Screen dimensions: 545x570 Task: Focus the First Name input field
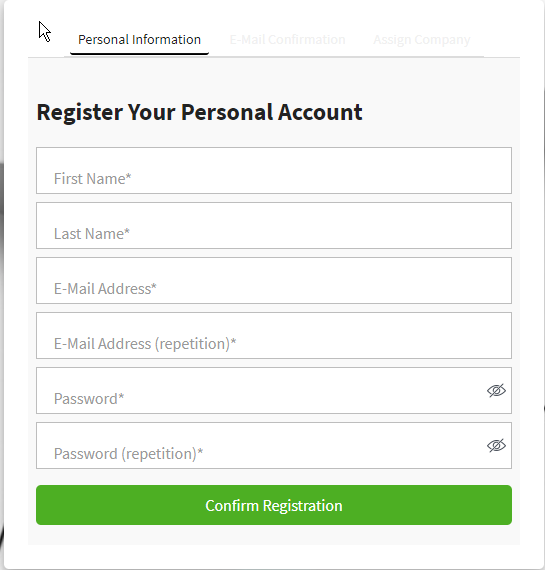click(x=274, y=170)
